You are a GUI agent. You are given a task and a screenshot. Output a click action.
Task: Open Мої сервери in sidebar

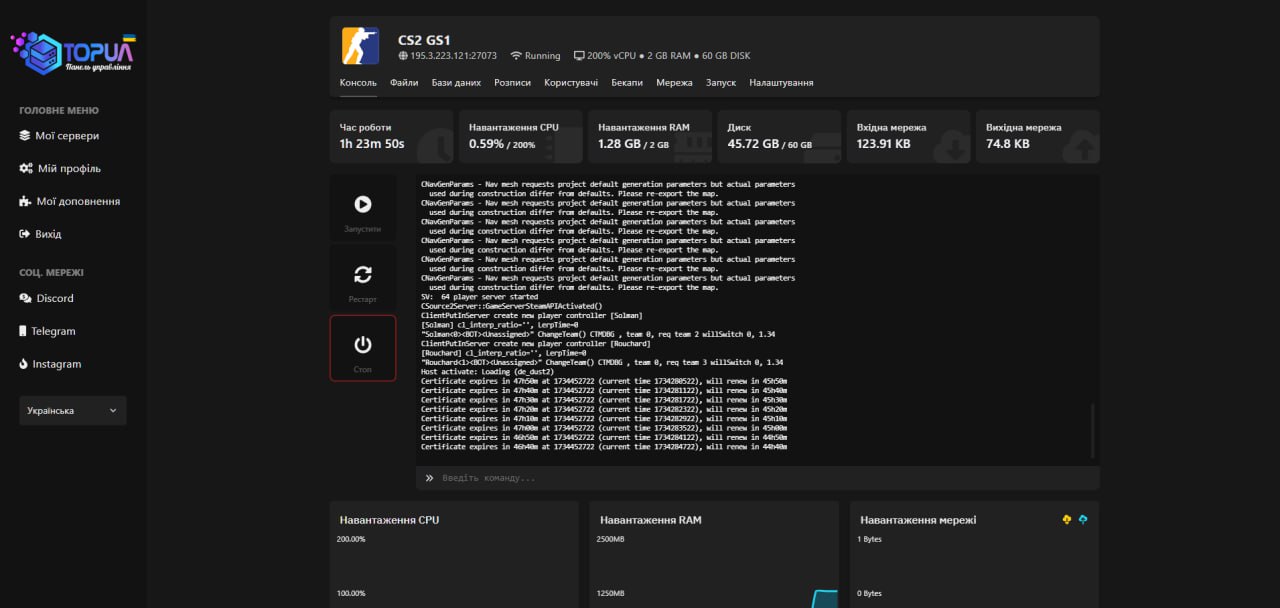pos(66,136)
